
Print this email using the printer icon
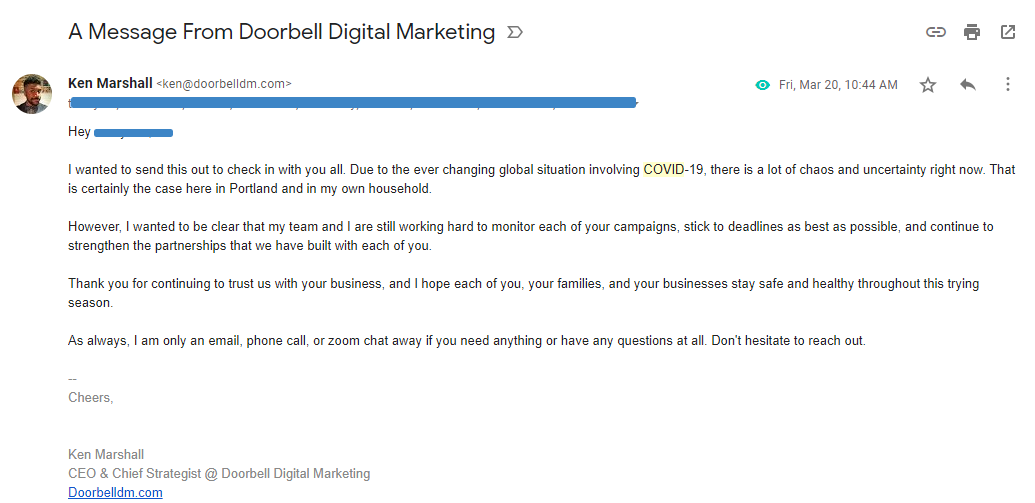click(972, 32)
